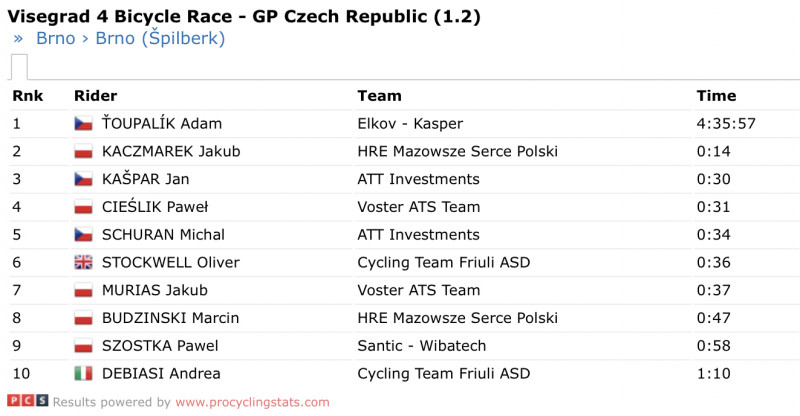The height and width of the screenshot is (416, 800).
Task: Visit www.procyclingstats.com link
Action: 253,402
